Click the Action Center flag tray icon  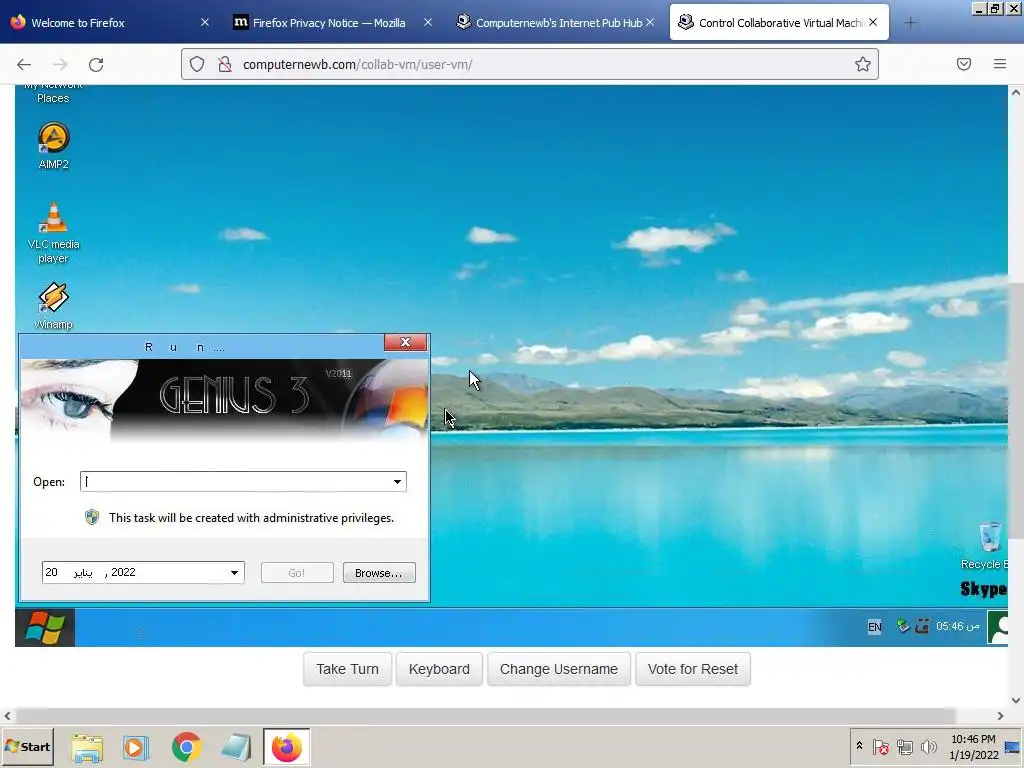coord(880,746)
